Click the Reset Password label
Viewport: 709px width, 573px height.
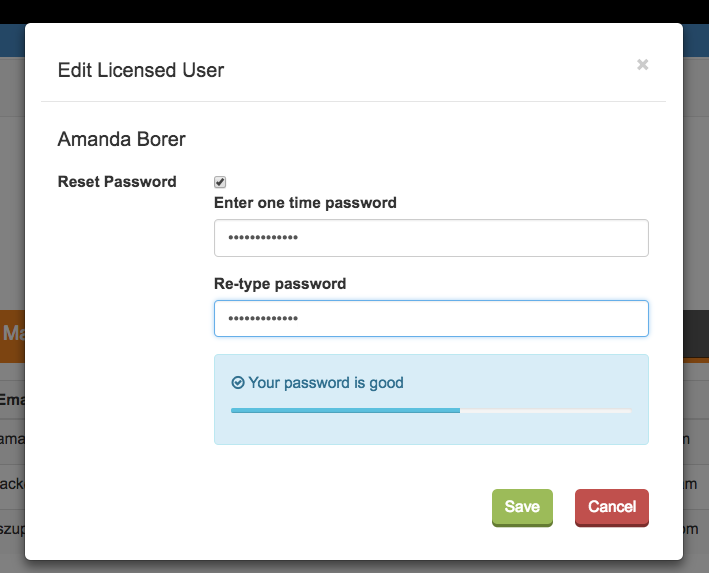coord(117,182)
